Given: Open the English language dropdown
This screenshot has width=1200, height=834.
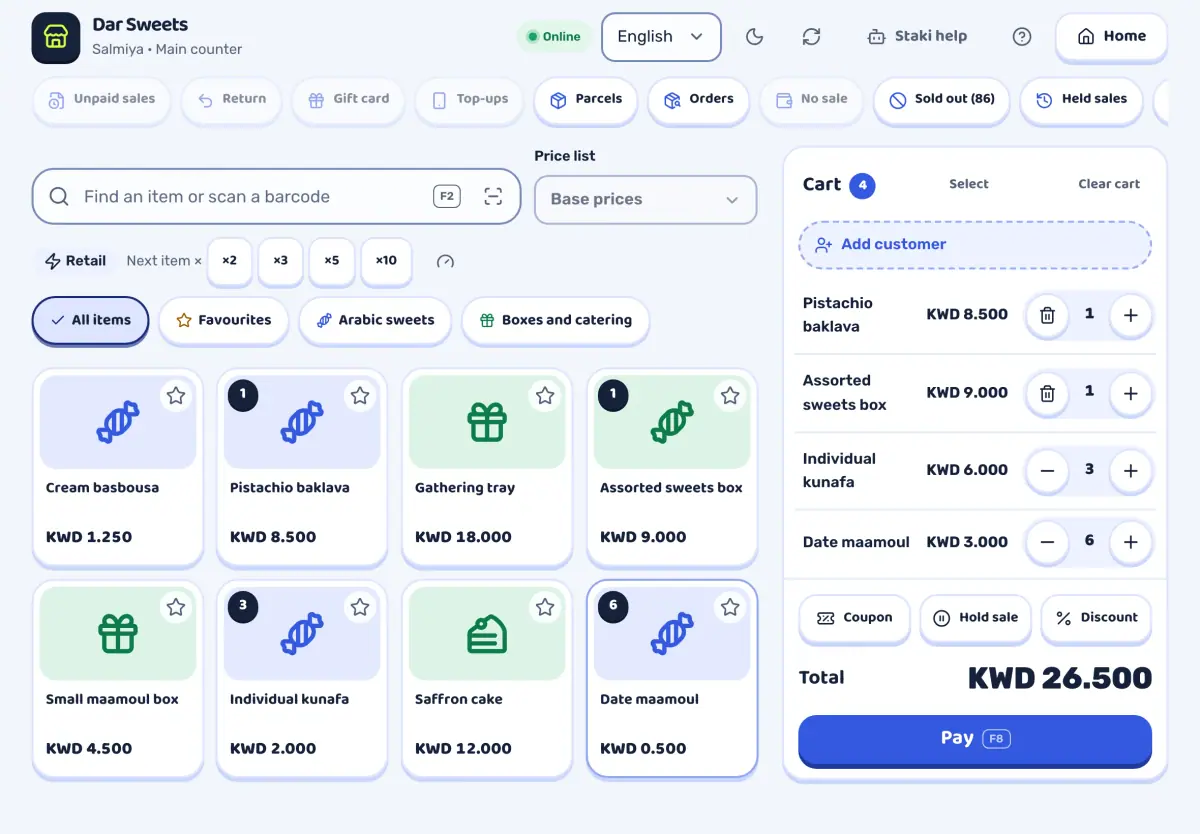Looking at the screenshot, I should (661, 37).
